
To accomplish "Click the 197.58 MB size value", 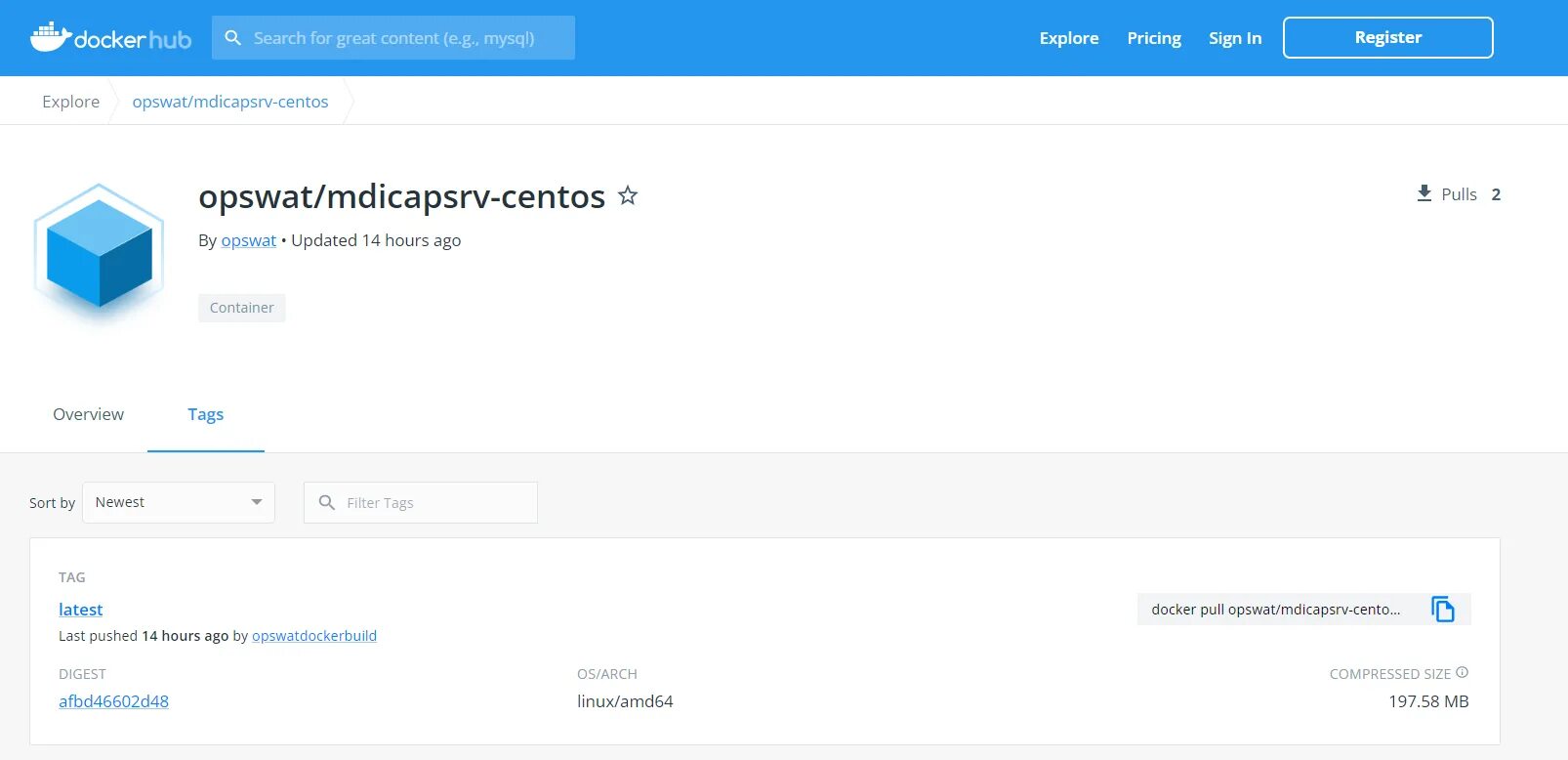I will click(x=1428, y=701).
